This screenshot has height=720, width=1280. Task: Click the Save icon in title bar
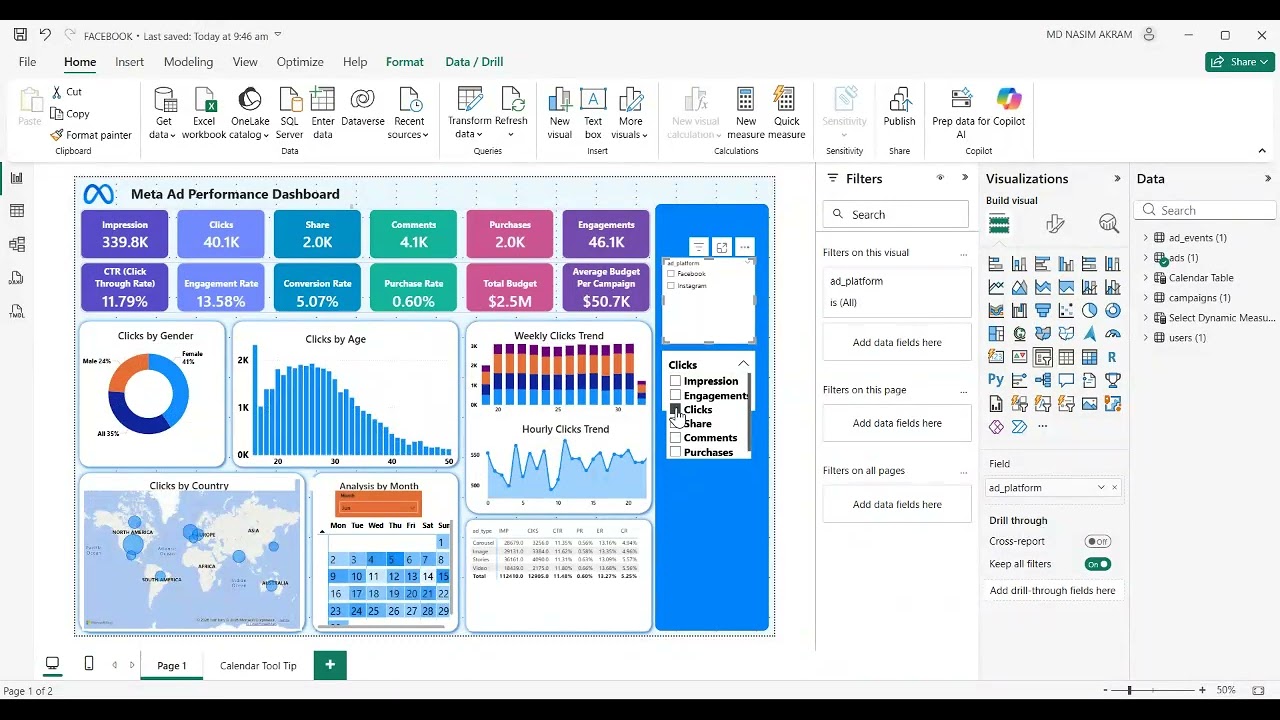[x=20, y=35]
